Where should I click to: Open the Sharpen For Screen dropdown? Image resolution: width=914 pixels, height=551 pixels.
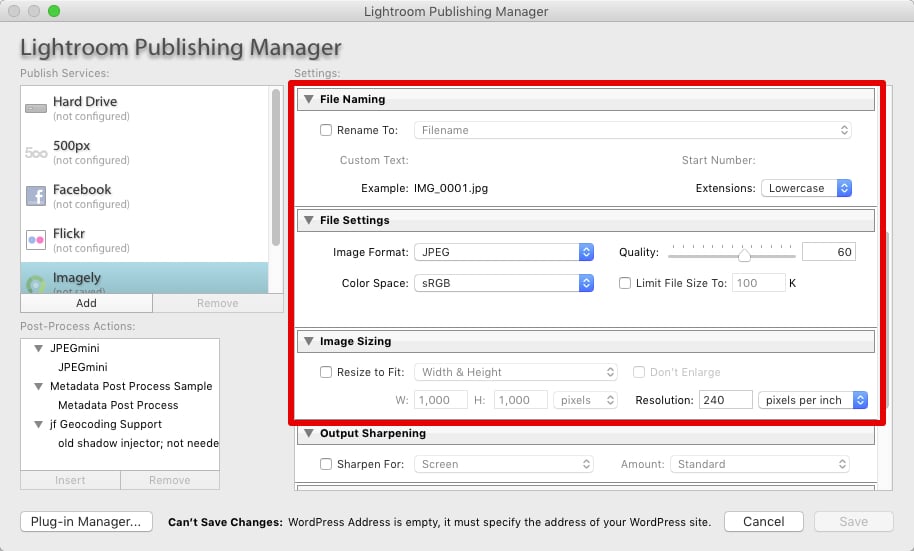(x=504, y=464)
